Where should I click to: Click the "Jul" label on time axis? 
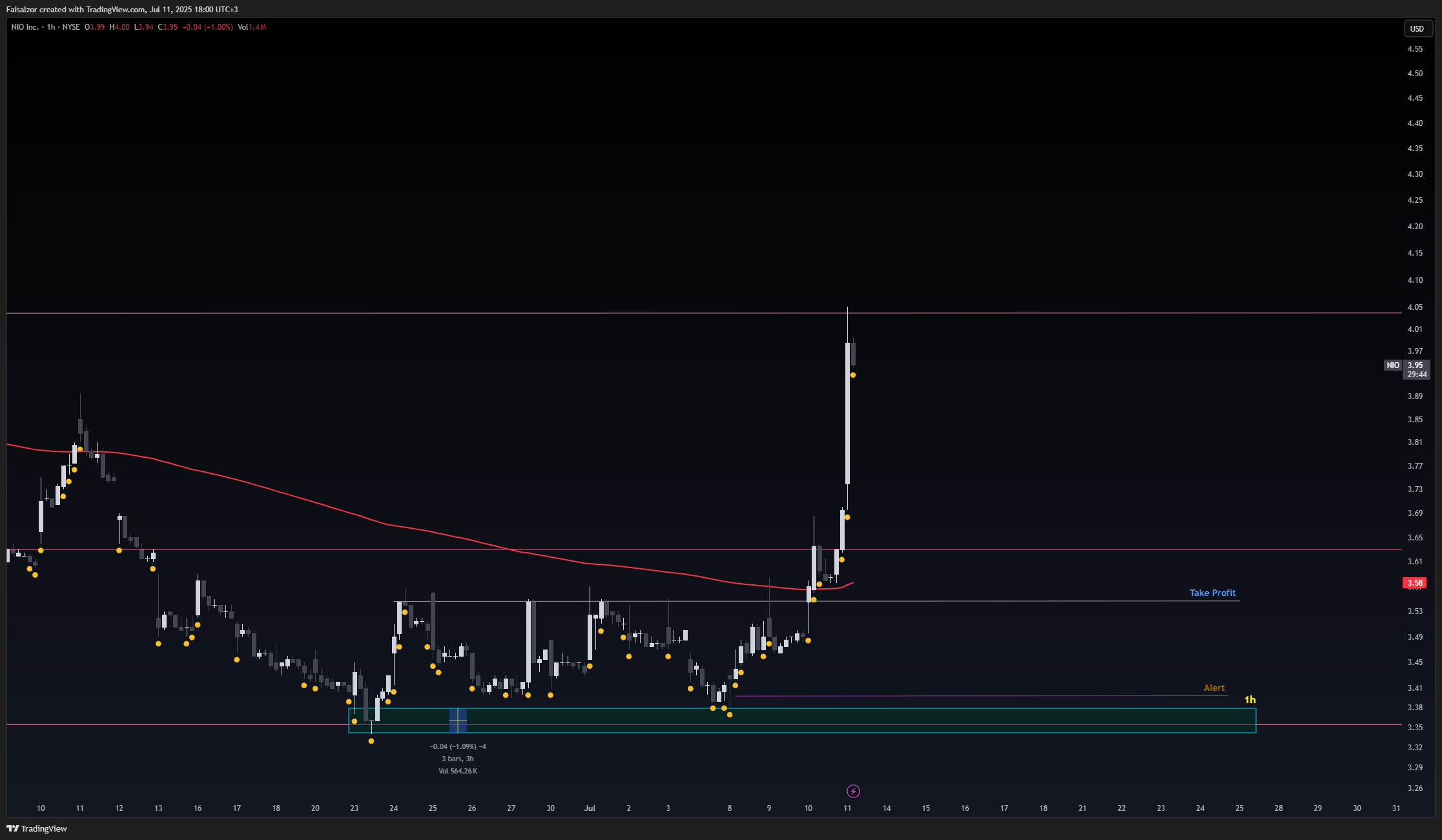click(589, 808)
